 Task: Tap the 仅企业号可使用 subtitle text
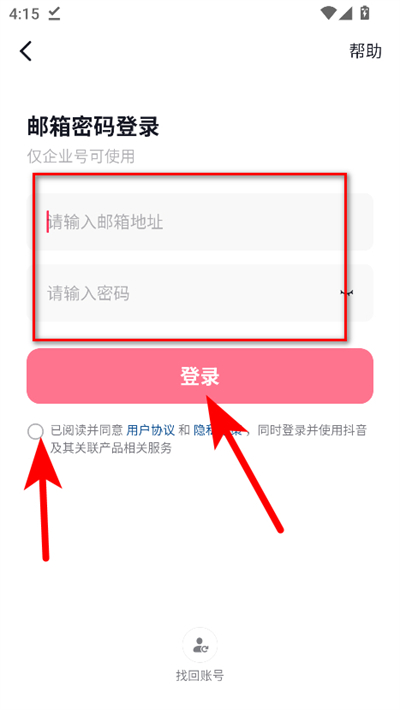[x=81, y=156]
